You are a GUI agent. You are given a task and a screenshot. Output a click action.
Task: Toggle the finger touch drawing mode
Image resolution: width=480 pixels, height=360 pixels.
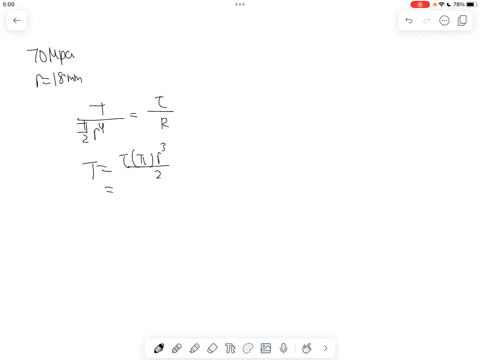point(306,348)
